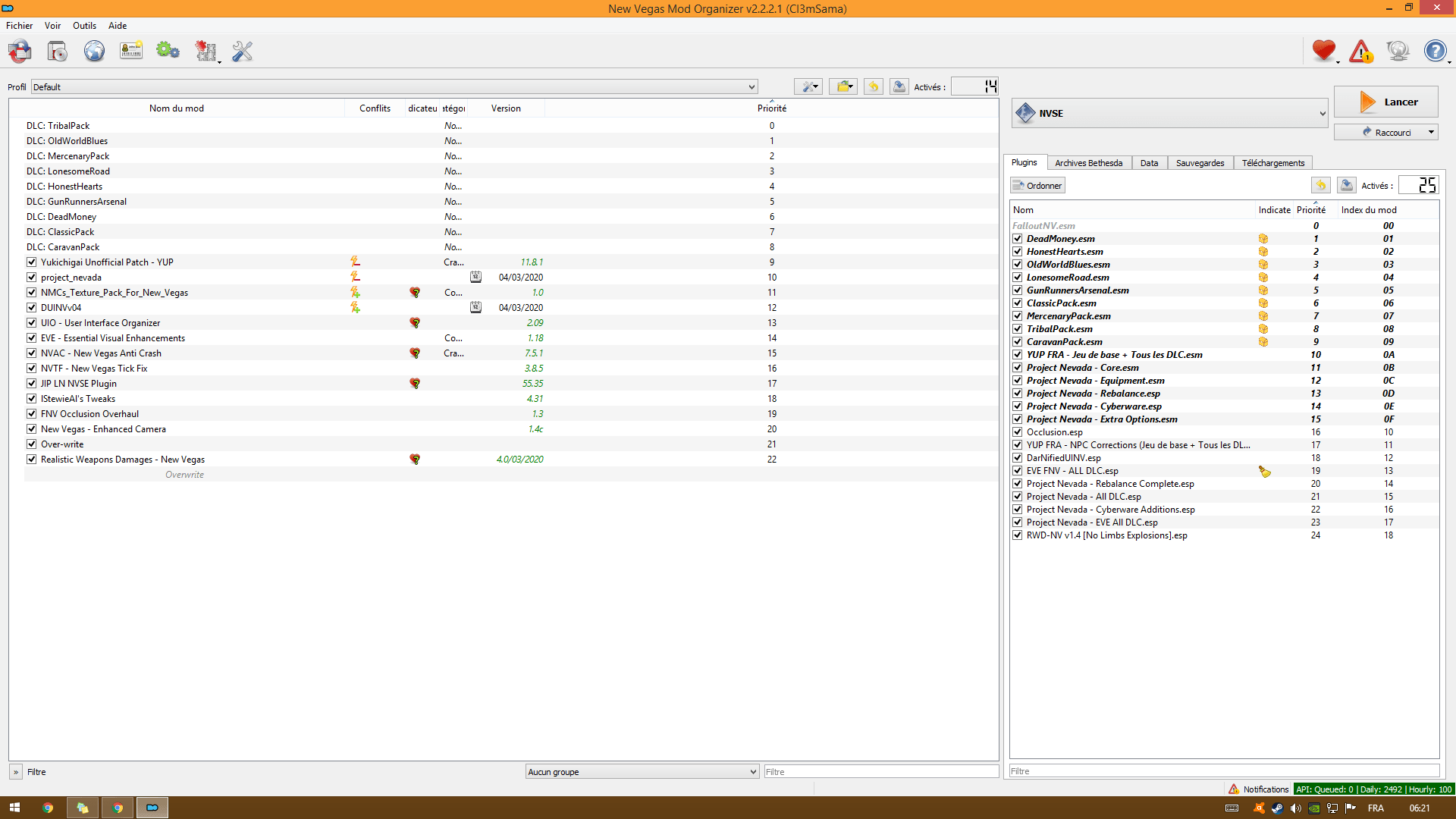This screenshot has height=819, width=1456.
Task: Expand the filter panel arrow beside Filtre
Action: tap(16, 772)
